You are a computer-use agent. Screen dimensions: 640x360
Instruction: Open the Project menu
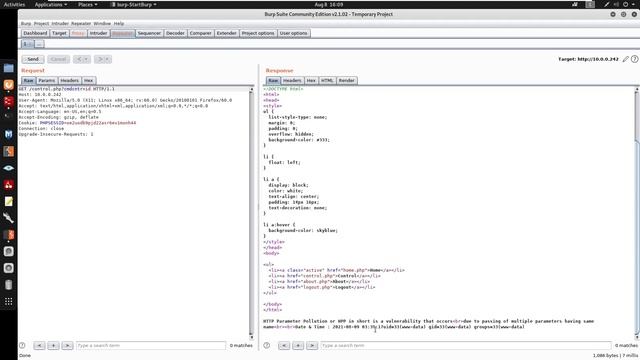click(x=41, y=24)
